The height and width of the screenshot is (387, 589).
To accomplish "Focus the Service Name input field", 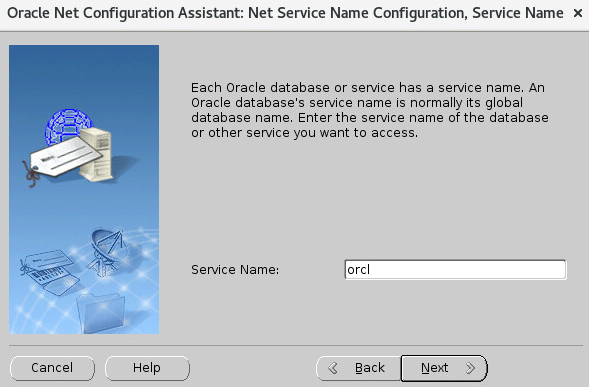I will click(x=455, y=269).
